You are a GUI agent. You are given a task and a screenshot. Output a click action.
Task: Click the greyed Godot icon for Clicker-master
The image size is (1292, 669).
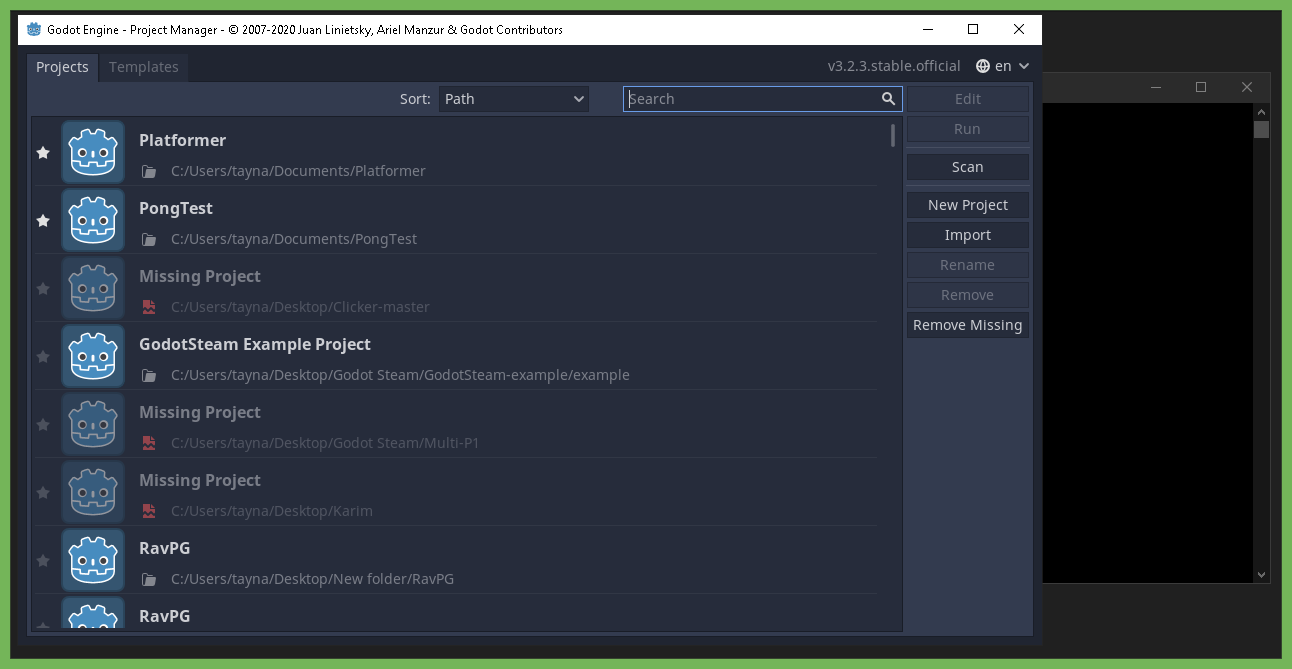click(x=93, y=288)
